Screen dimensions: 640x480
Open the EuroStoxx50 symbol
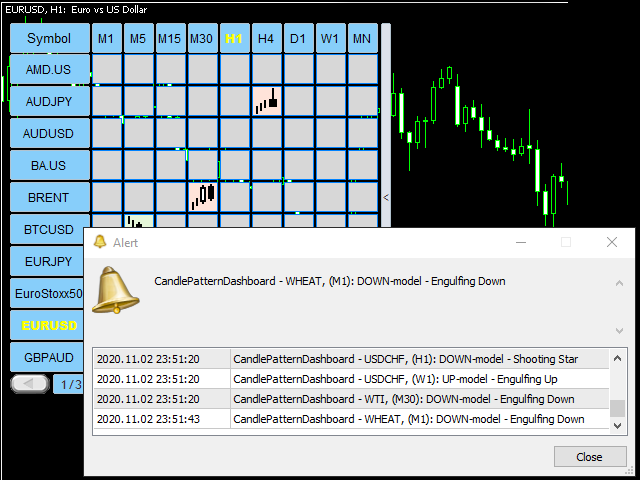(x=47, y=293)
